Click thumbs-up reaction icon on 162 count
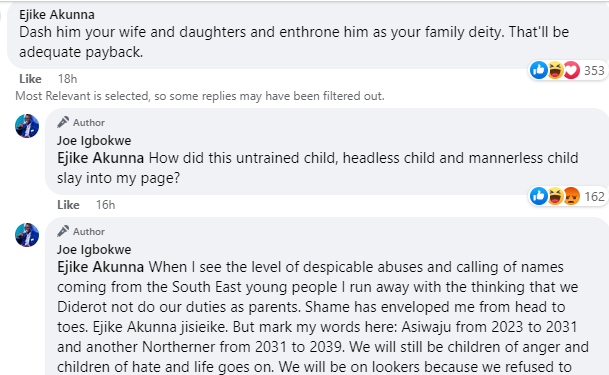Image resolution: width=609 pixels, height=375 pixels. [539, 196]
